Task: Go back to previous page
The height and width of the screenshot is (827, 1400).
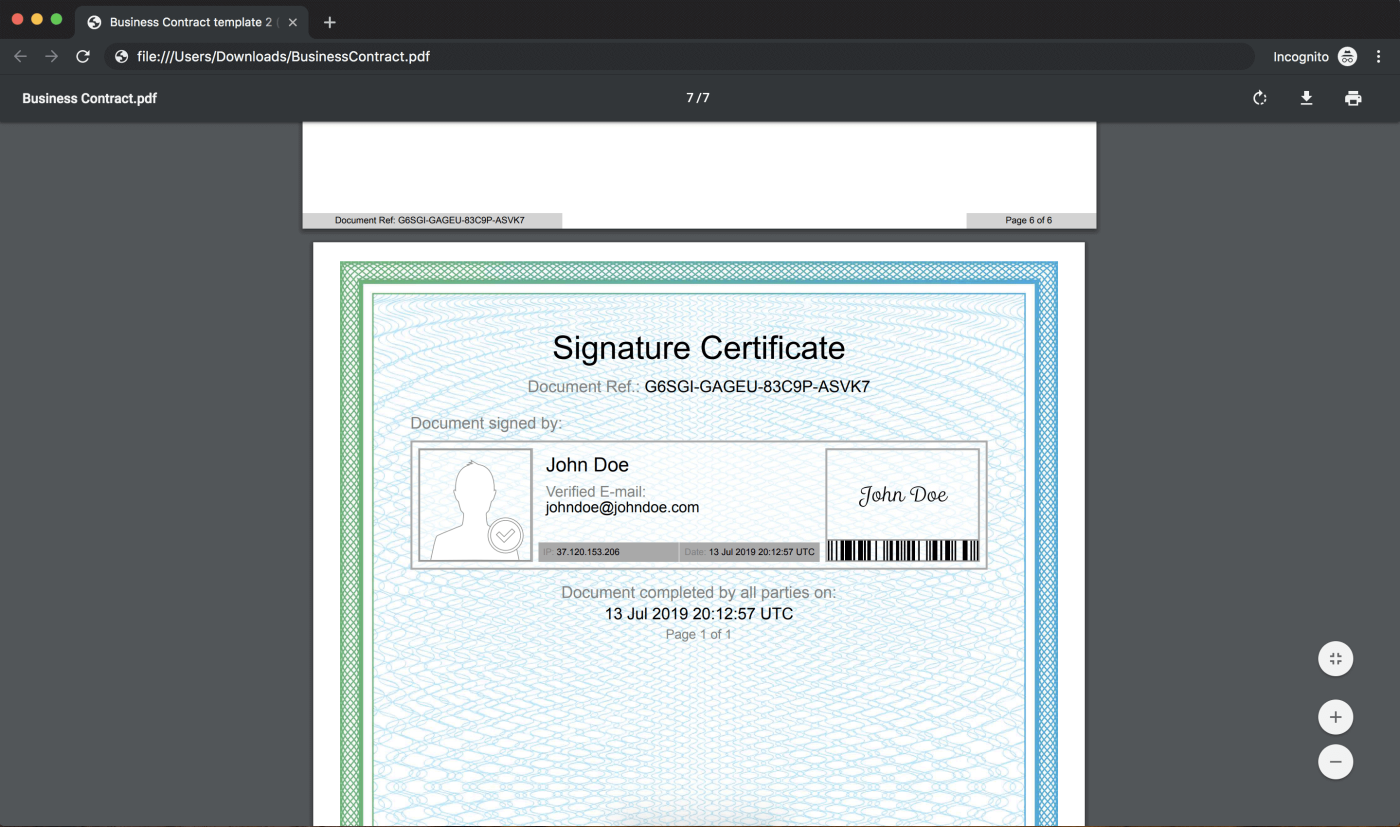Action: coord(20,57)
